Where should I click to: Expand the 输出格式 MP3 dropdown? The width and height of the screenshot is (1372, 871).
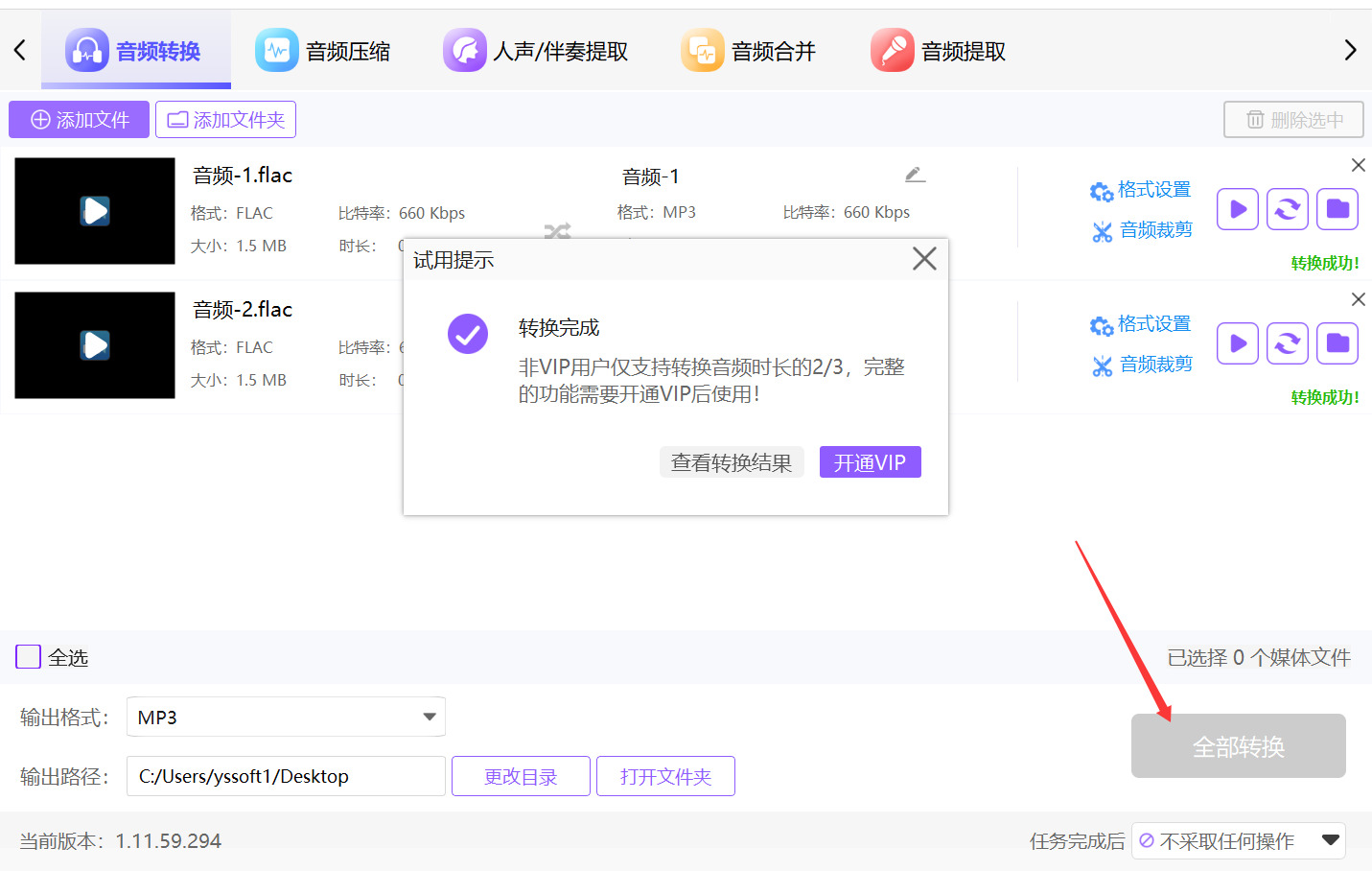pos(286,717)
